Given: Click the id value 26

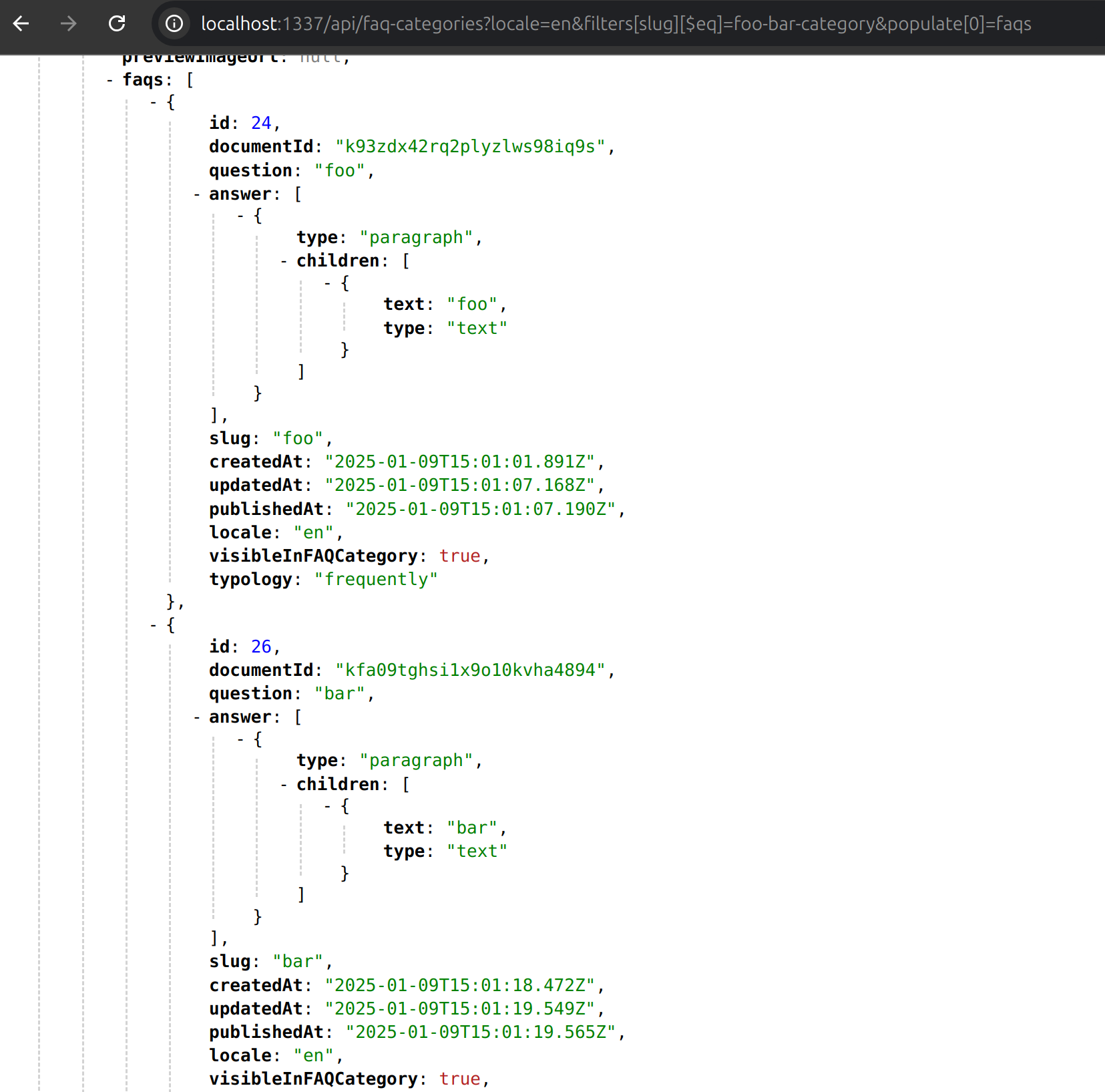Looking at the screenshot, I should pyautogui.click(x=260, y=647).
